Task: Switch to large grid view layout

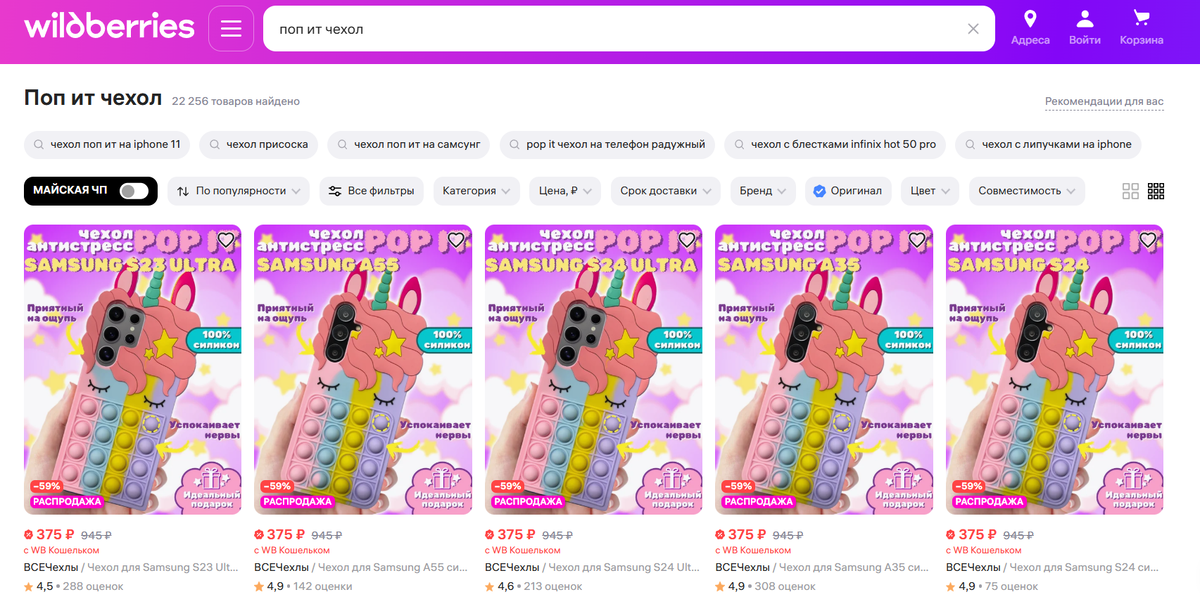Action: coord(1131,191)
